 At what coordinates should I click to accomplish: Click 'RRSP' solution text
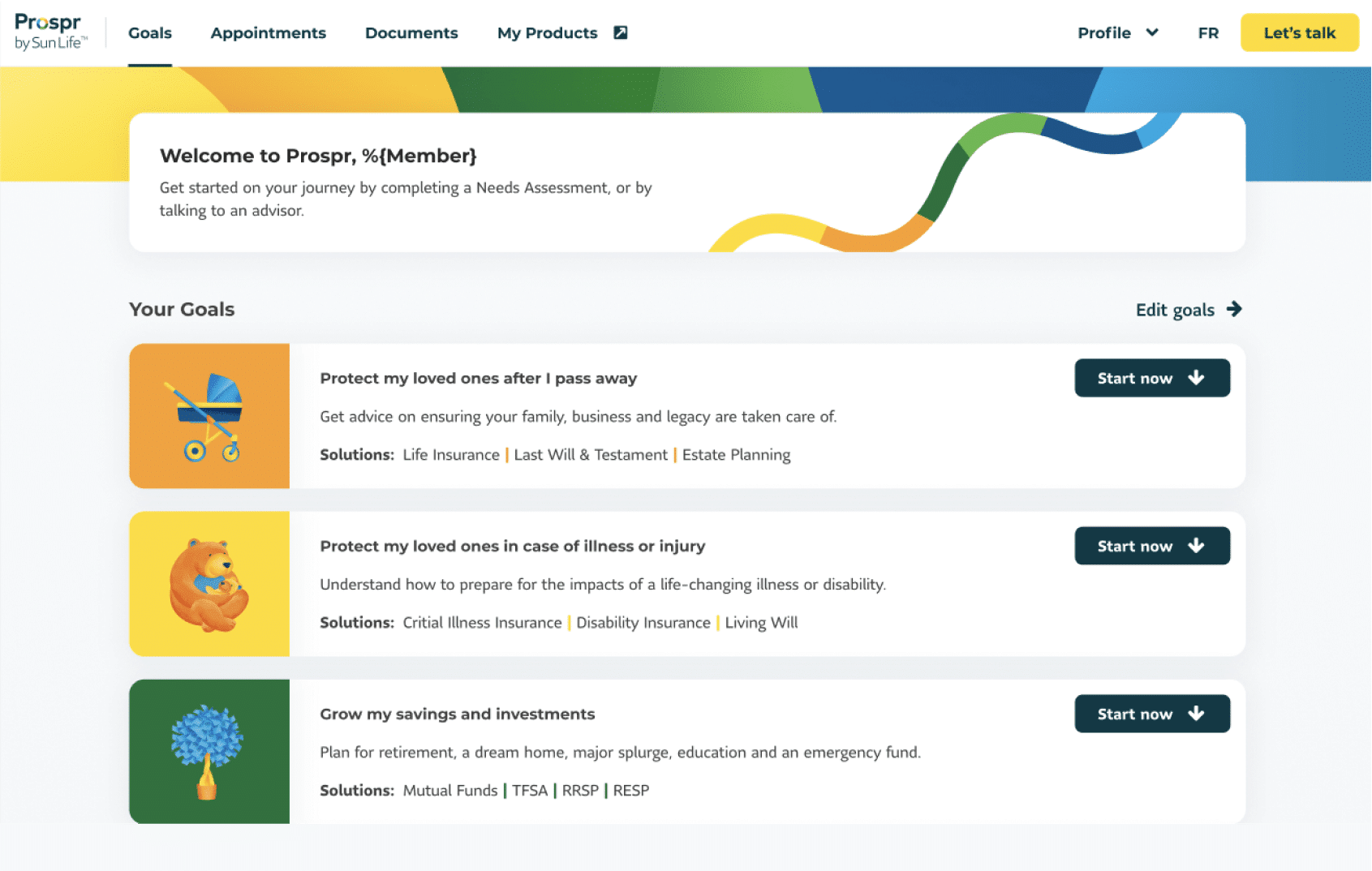click(580, 791)
